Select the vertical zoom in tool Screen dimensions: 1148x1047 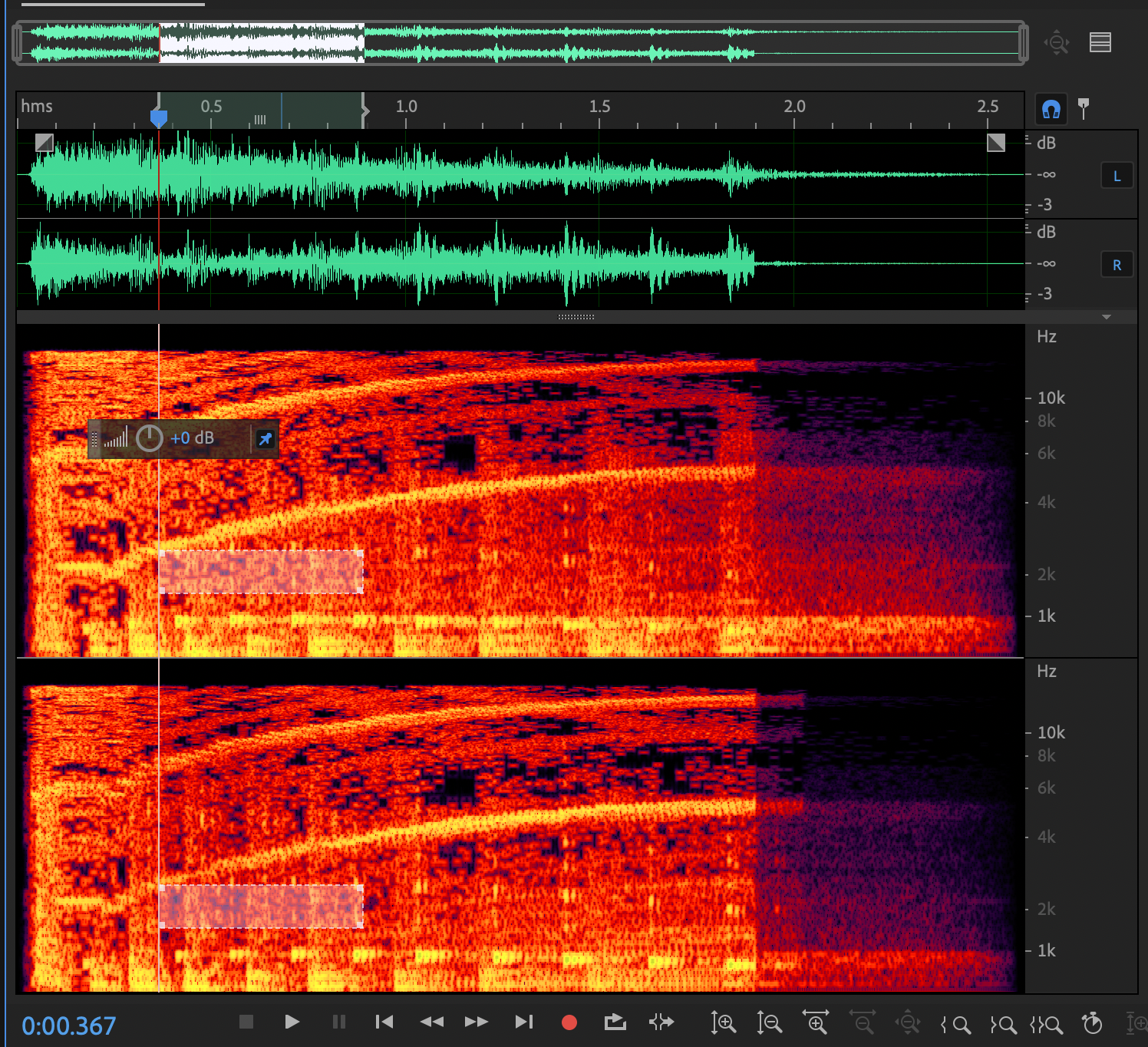coord(724,1022)
